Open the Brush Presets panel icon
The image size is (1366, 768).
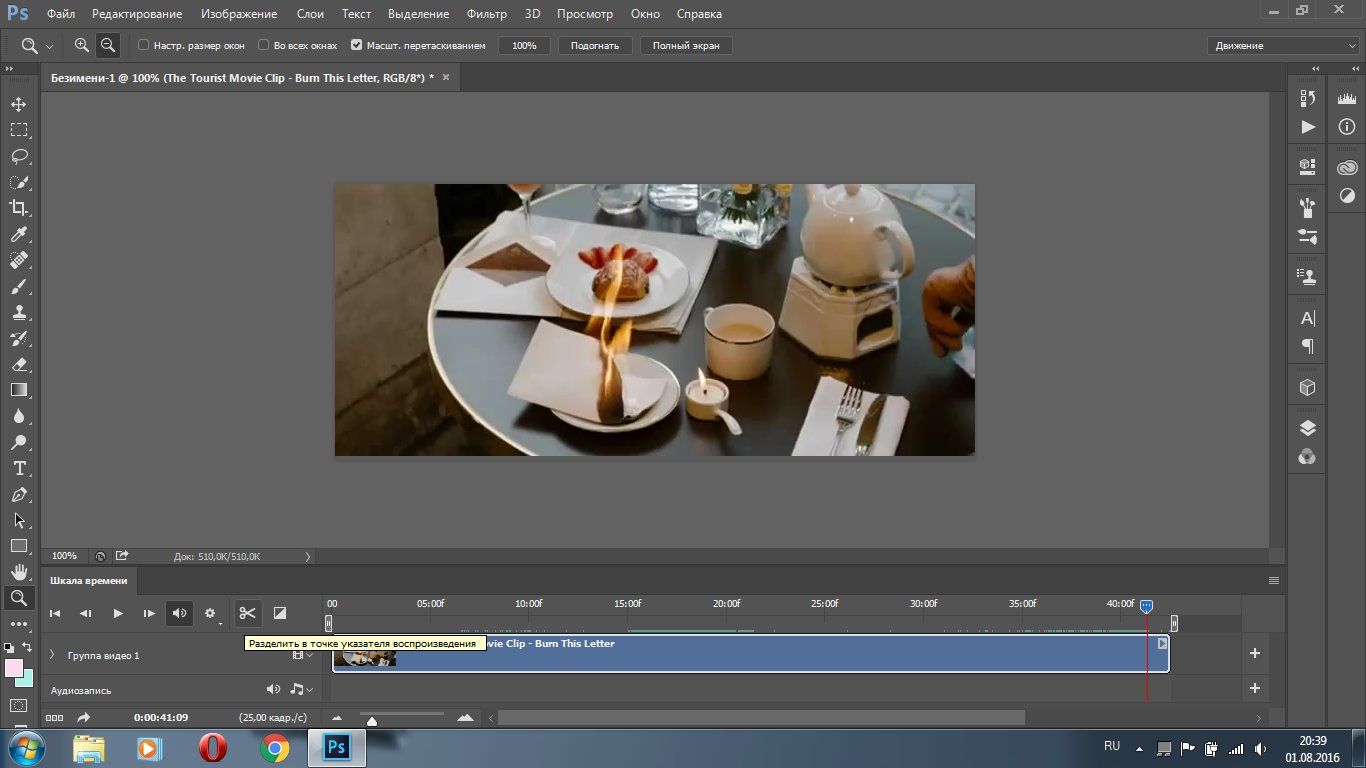(x=1307, y=237)
